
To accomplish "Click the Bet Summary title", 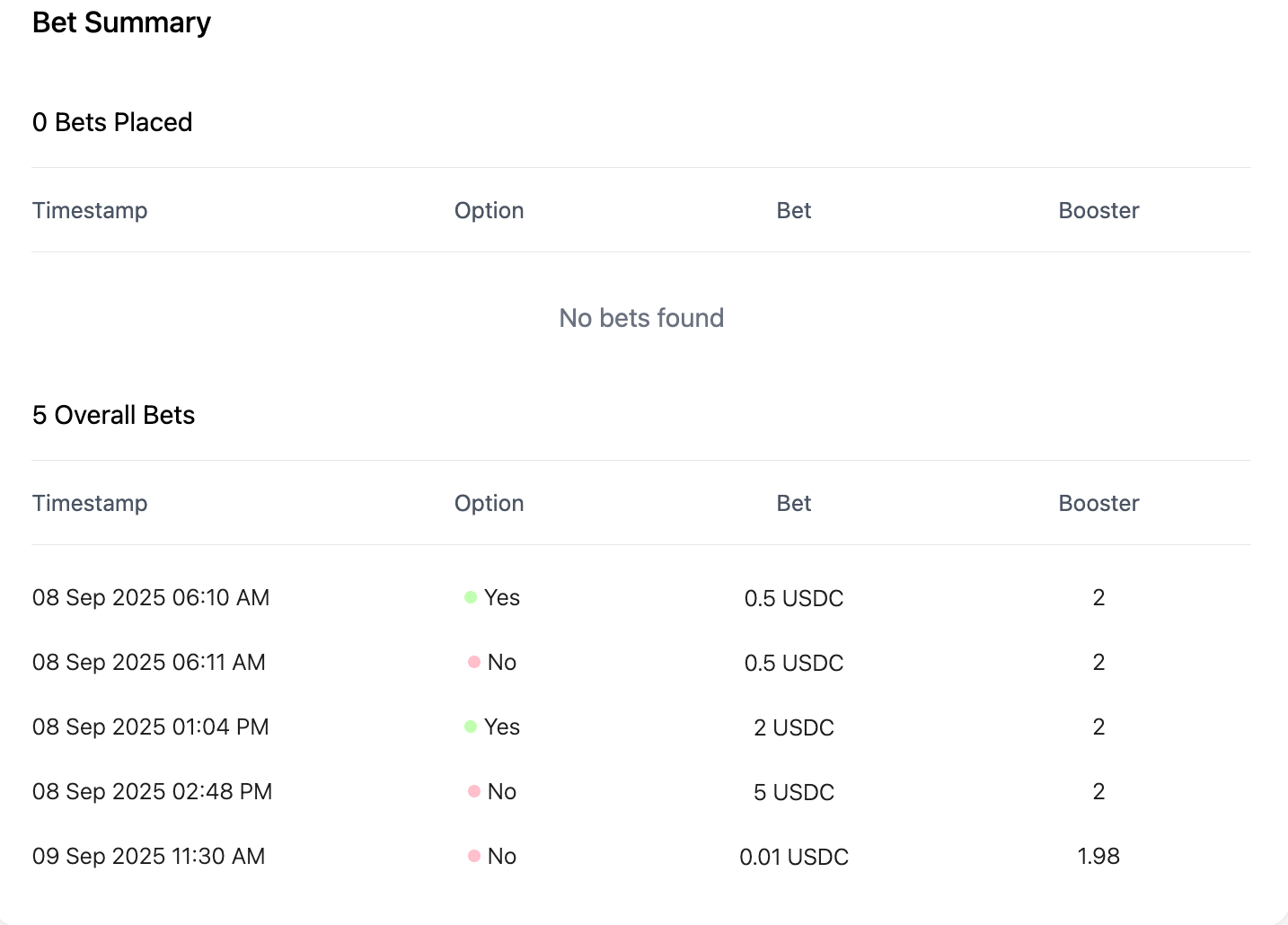I will 122,22.
